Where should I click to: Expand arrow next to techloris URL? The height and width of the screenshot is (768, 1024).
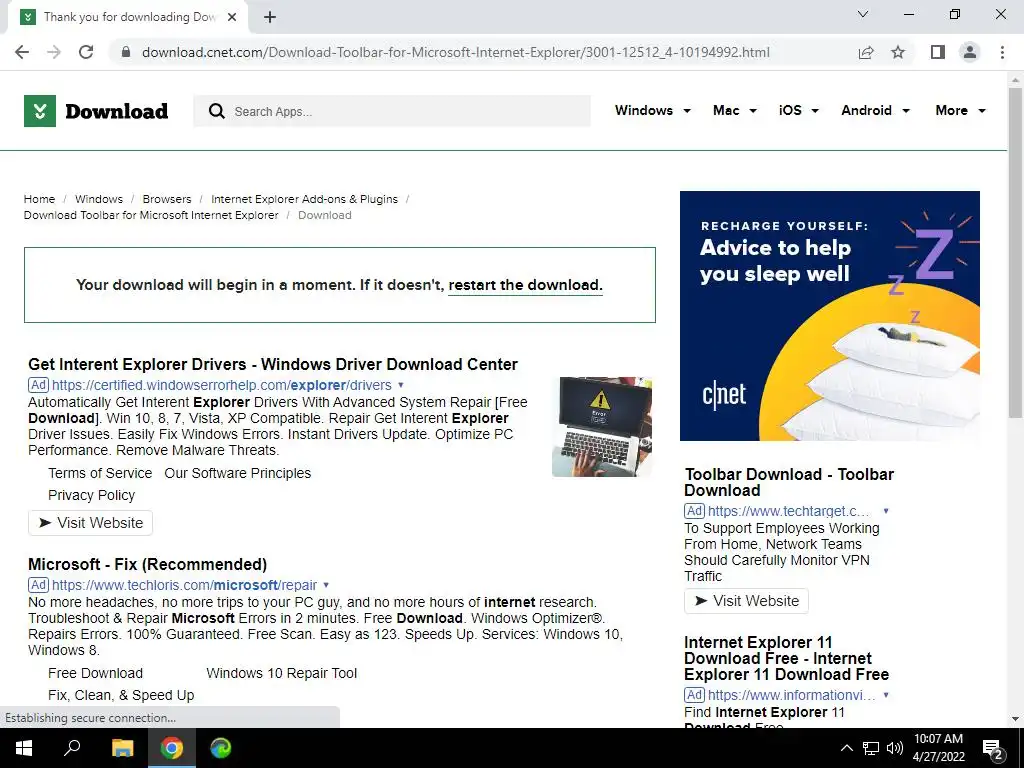(x=326, y=585)
